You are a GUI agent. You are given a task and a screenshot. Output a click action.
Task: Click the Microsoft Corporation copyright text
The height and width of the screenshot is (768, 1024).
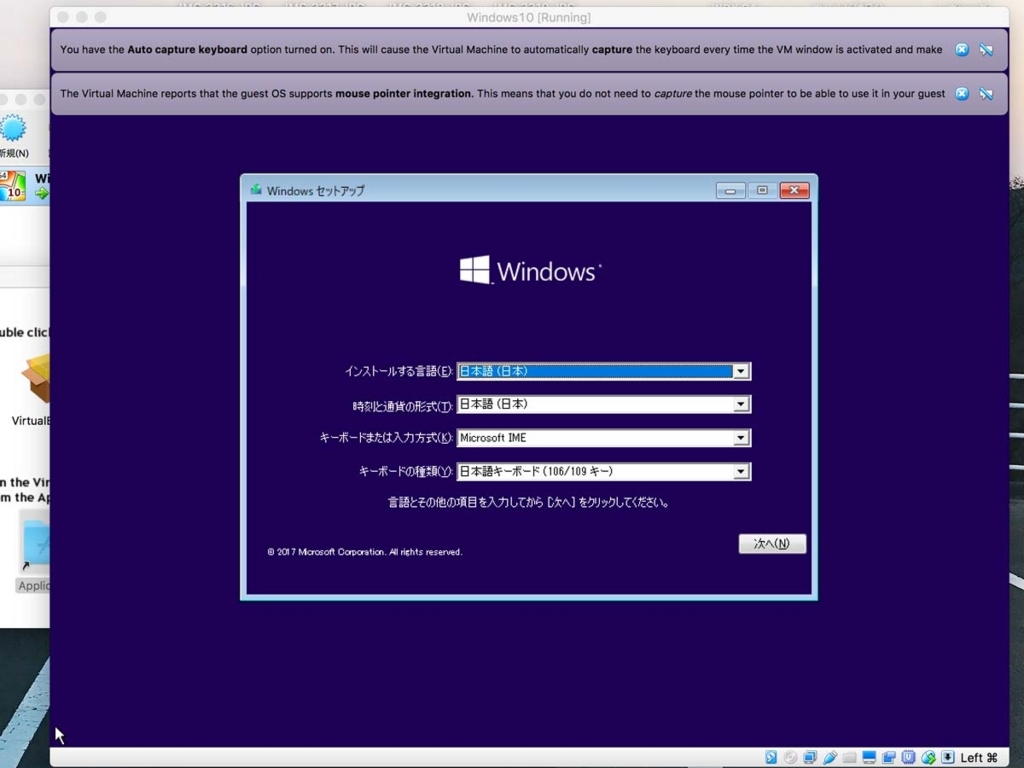coord(364,552)
